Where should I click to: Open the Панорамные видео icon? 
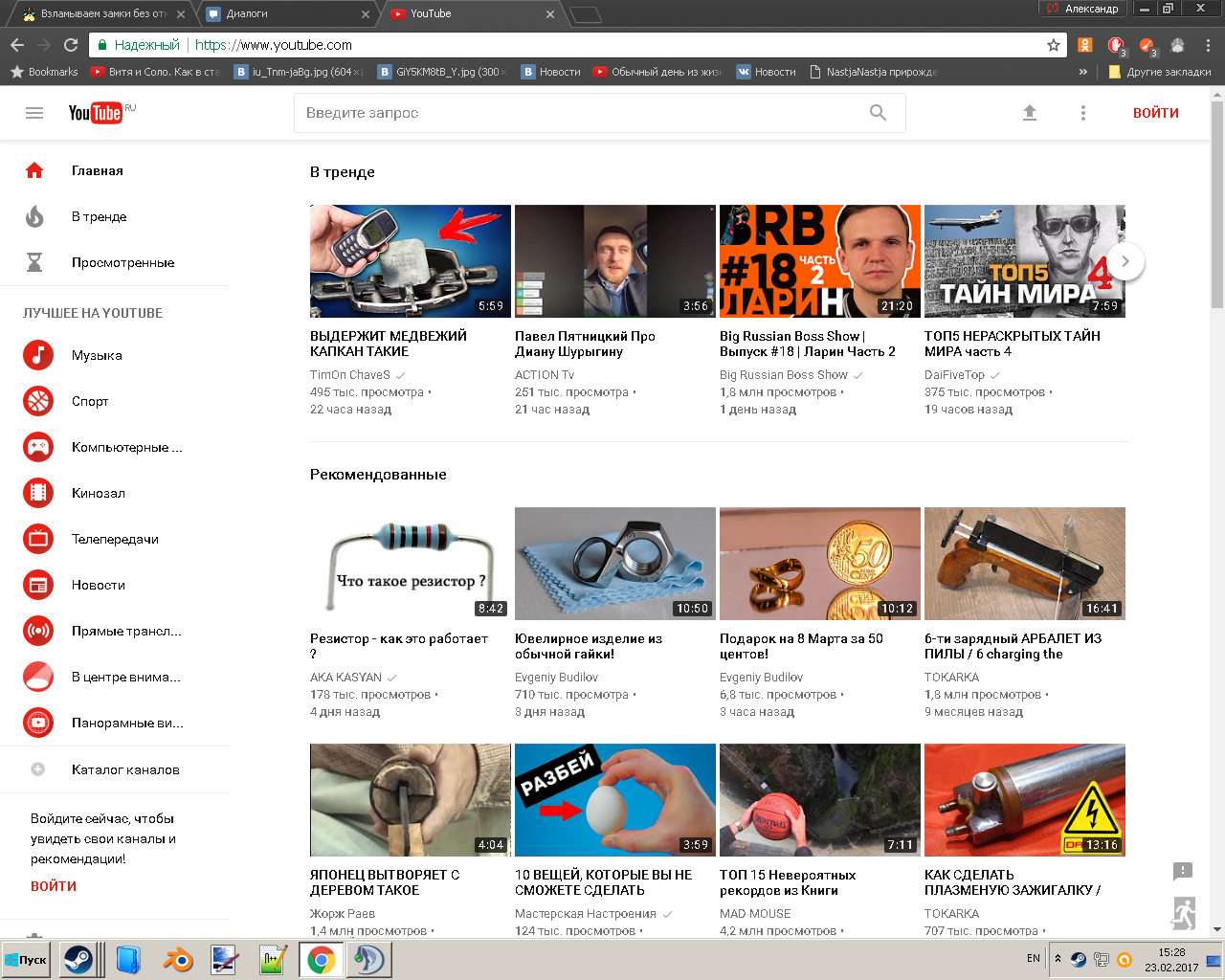(38, 723)
